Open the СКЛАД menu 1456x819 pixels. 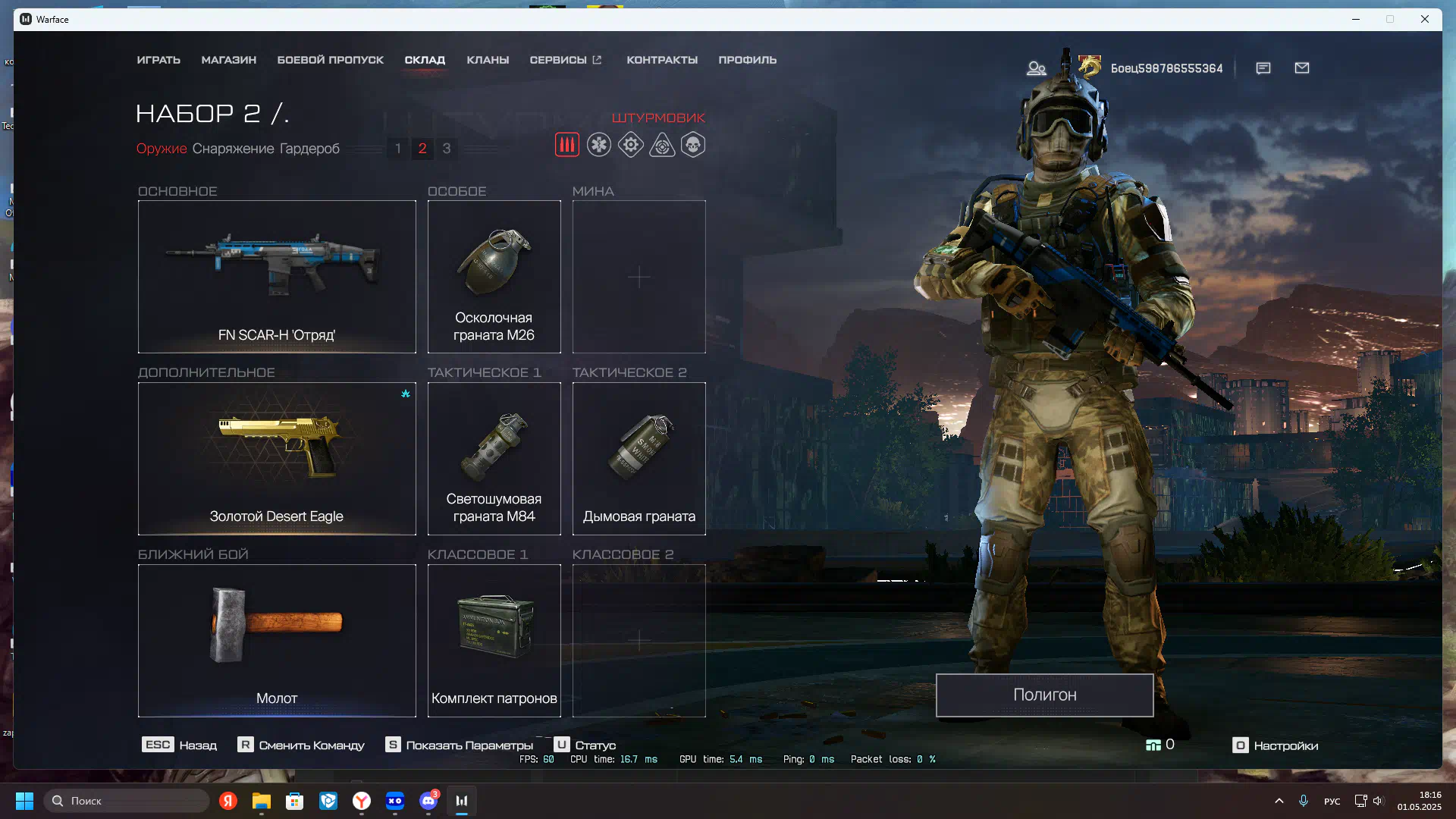coord(425,60)
